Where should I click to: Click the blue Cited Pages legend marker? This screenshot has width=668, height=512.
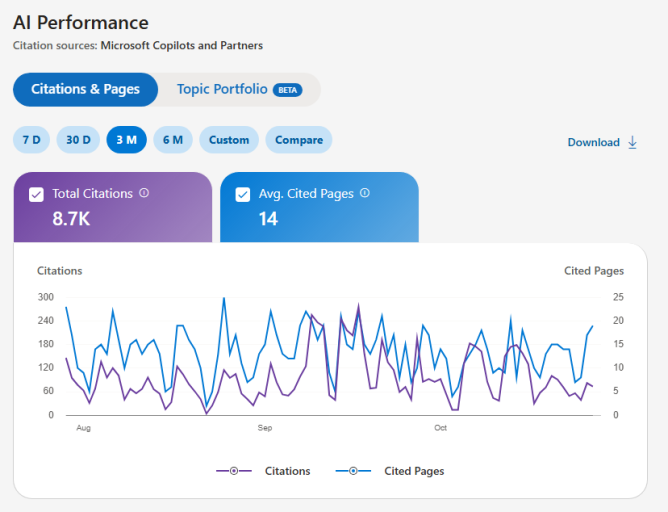(353, 471)
